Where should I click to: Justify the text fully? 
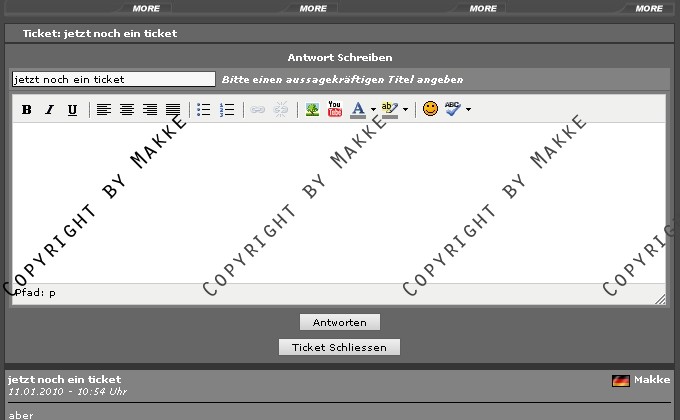click(173, 110)
